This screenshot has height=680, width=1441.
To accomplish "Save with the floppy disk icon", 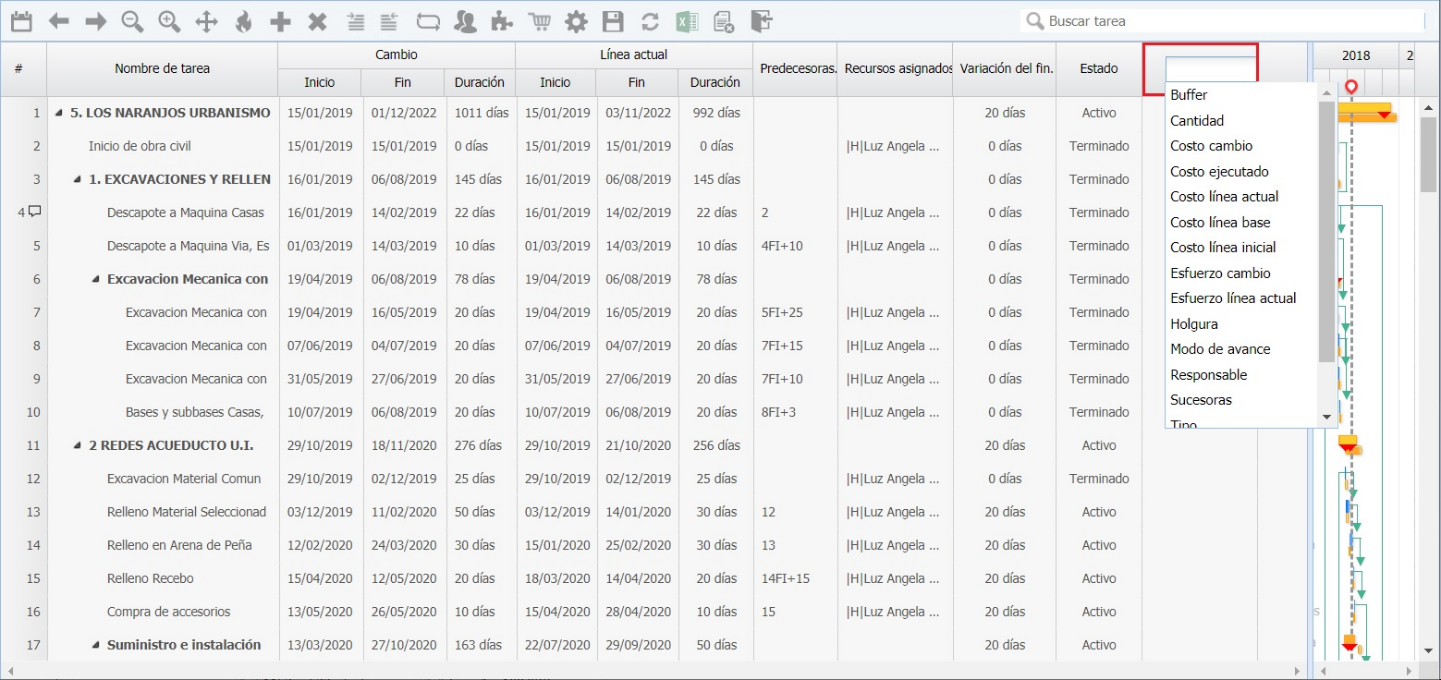I will [x=613, y=21].
